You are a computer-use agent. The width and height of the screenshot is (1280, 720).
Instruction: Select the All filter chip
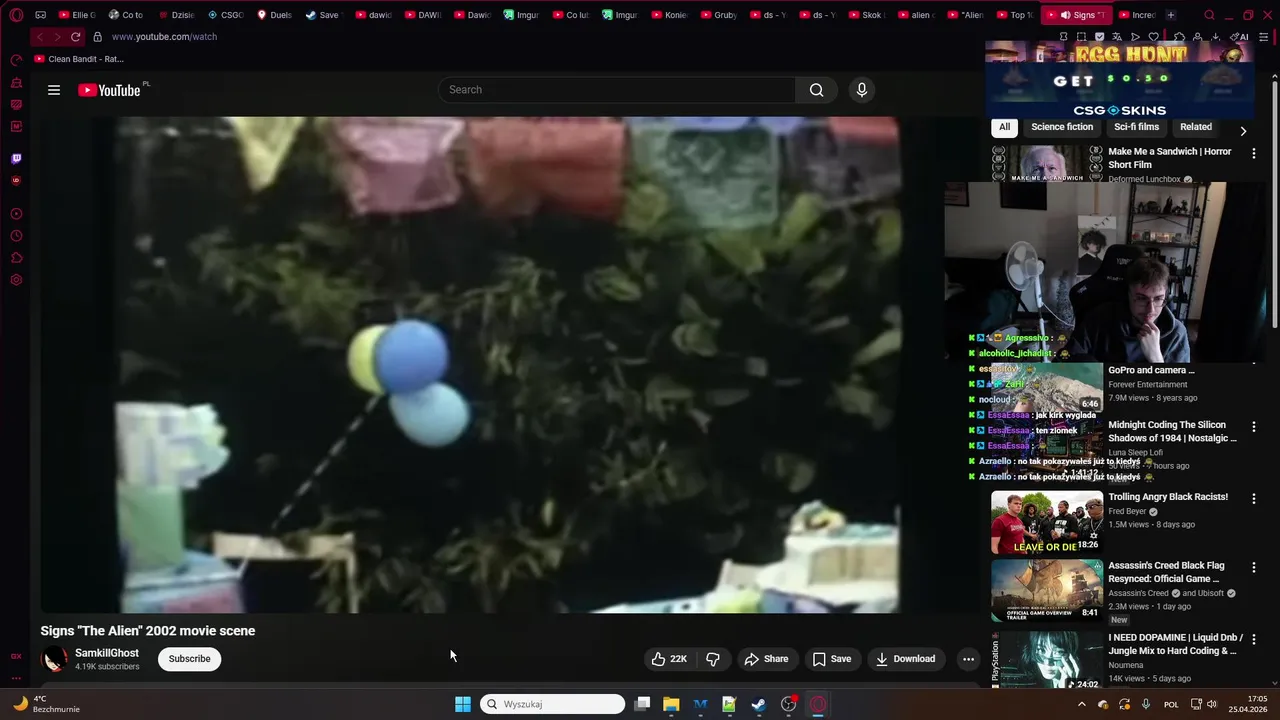(1004, 127)
